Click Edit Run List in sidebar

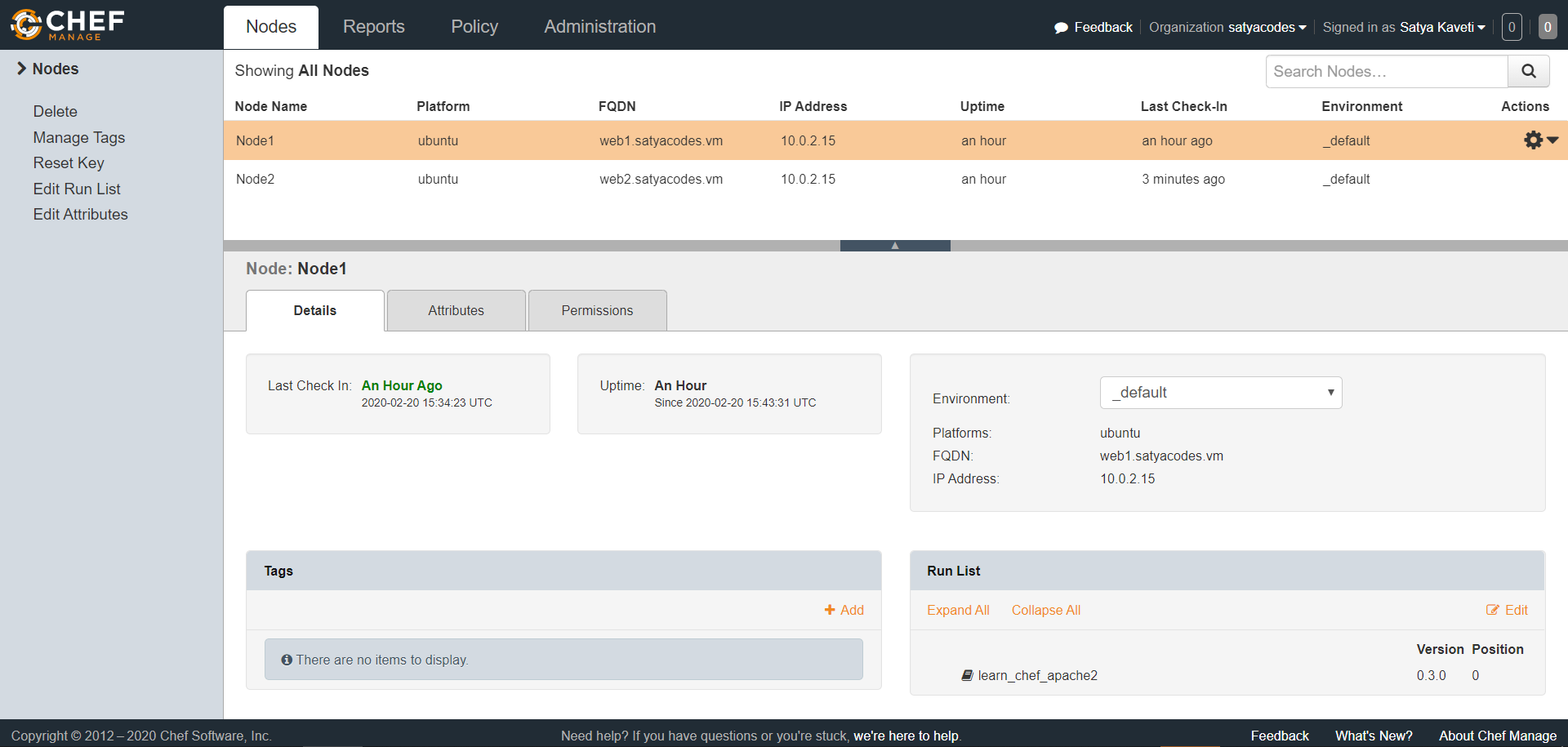coord(77,189)
